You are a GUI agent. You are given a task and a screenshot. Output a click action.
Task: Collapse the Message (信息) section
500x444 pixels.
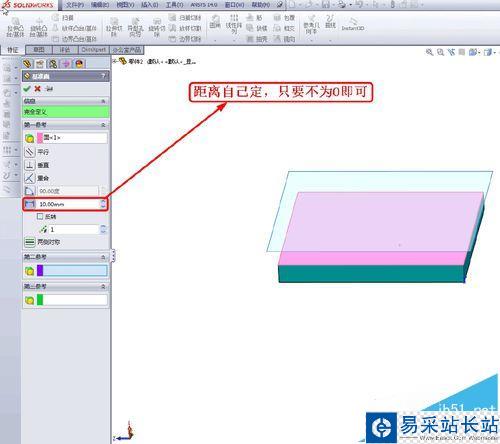[x=103, y=101]
